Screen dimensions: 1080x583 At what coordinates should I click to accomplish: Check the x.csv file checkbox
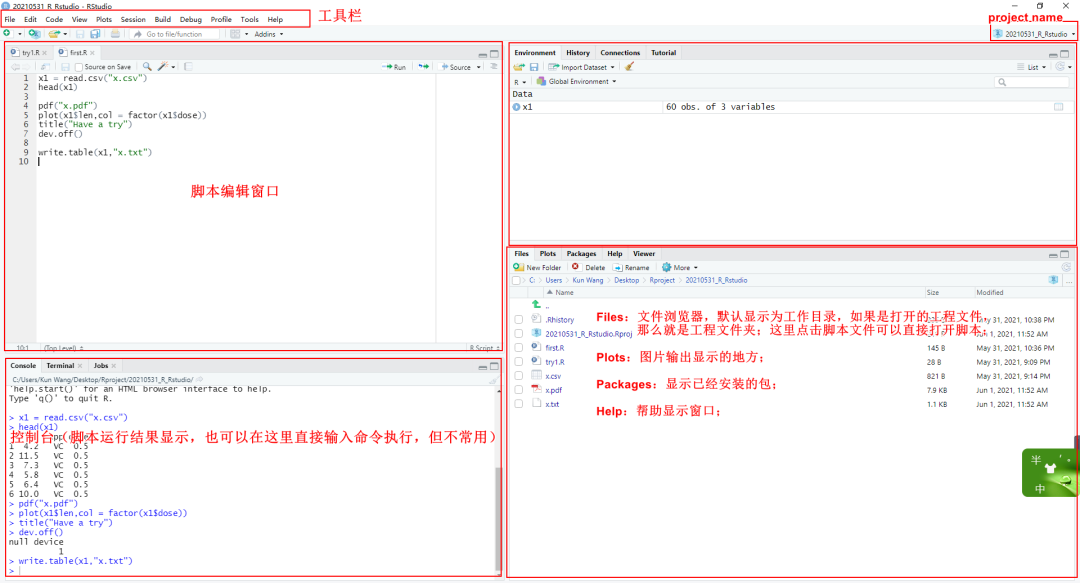coord(519,376)
